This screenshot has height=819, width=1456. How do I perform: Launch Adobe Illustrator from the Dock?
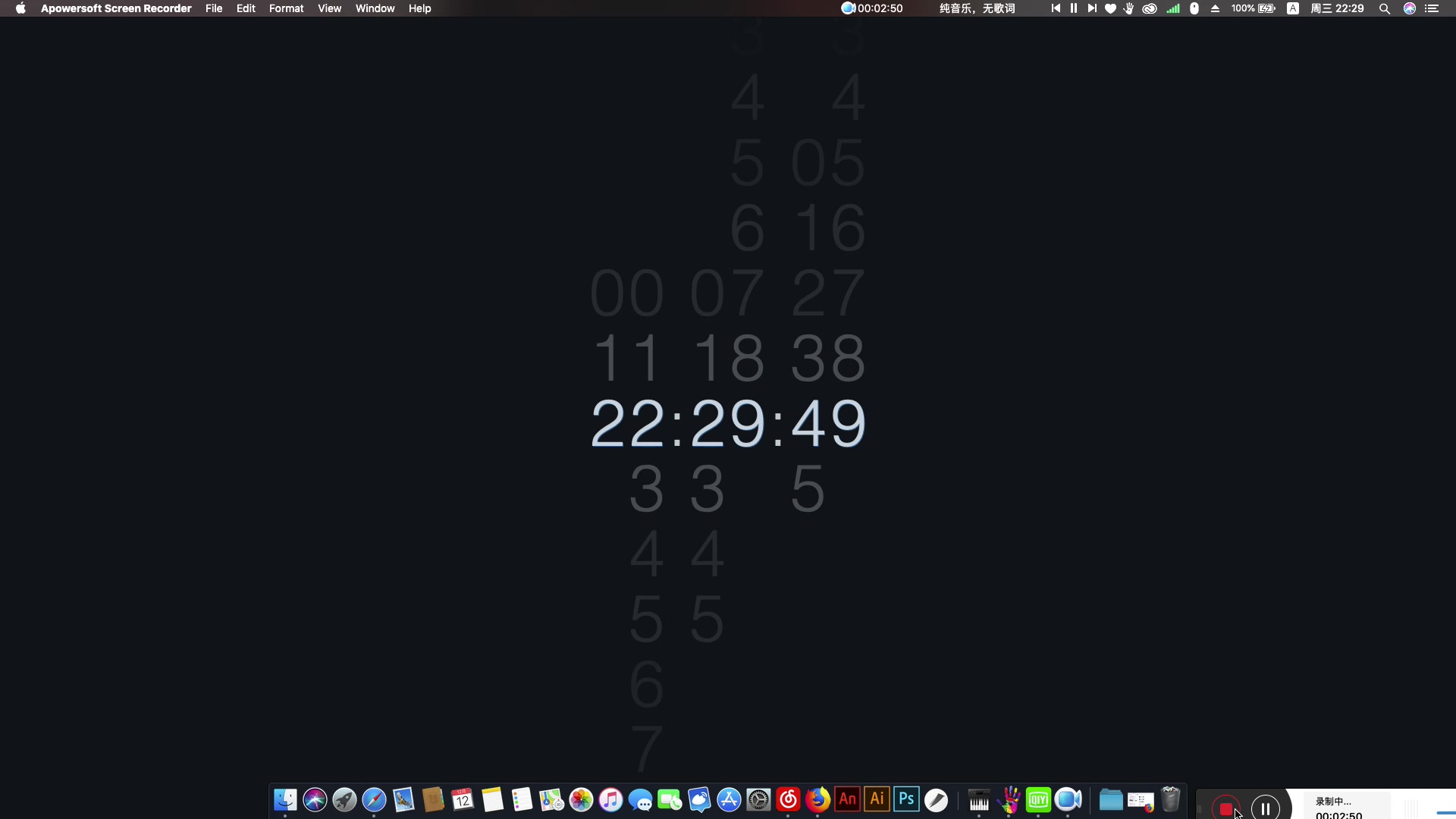[877, 799]
